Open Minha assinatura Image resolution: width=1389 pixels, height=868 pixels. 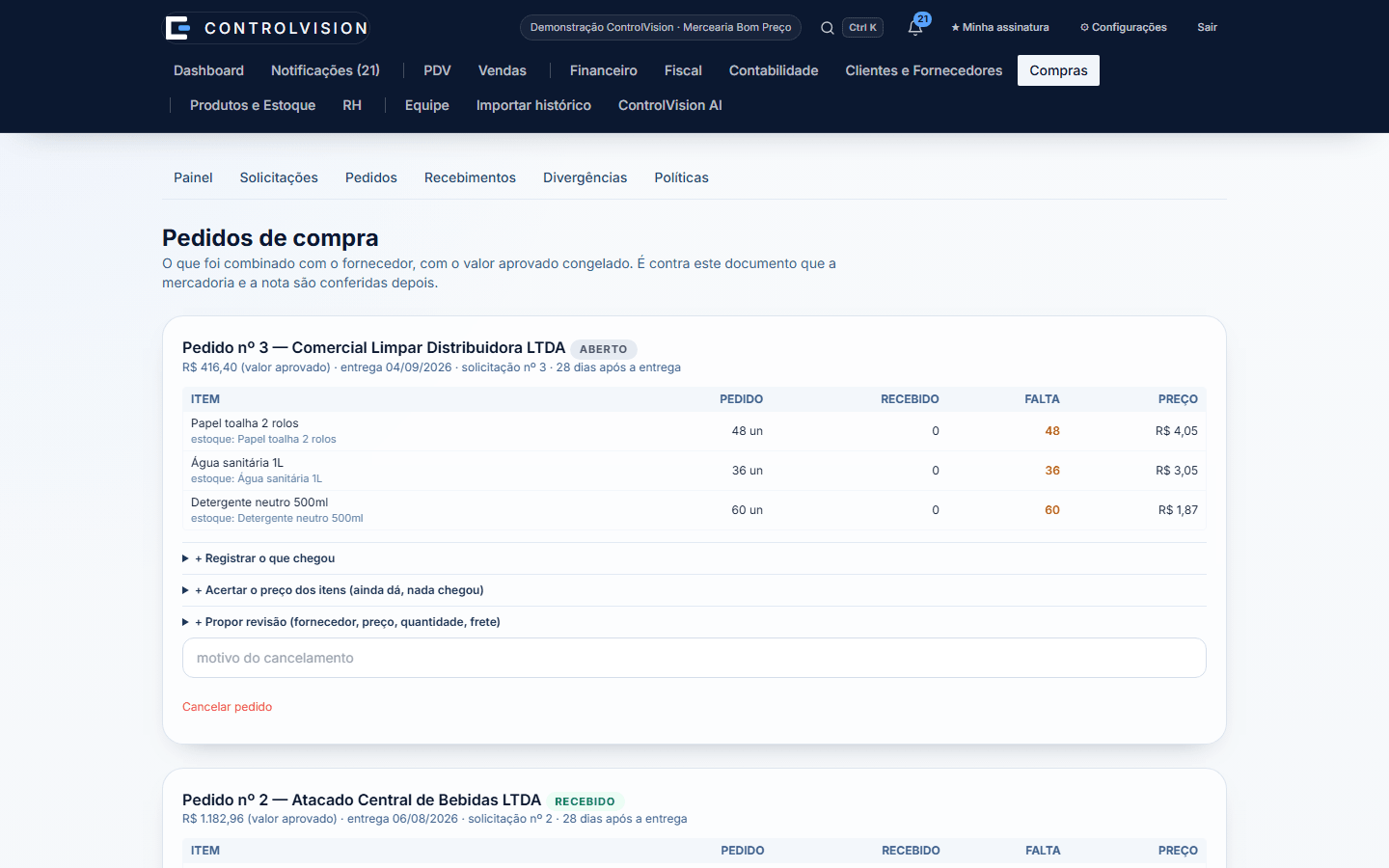1000,27
